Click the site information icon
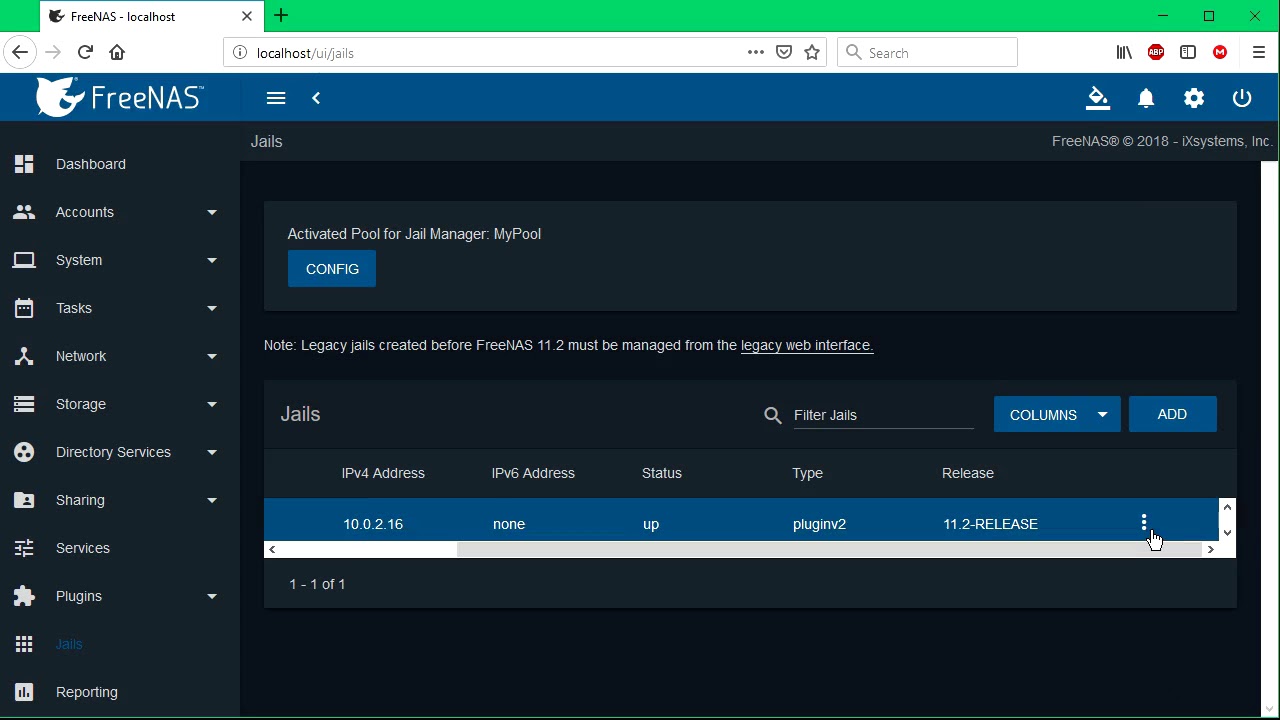This screenshot has height=720, width=1280. point(240,53)
